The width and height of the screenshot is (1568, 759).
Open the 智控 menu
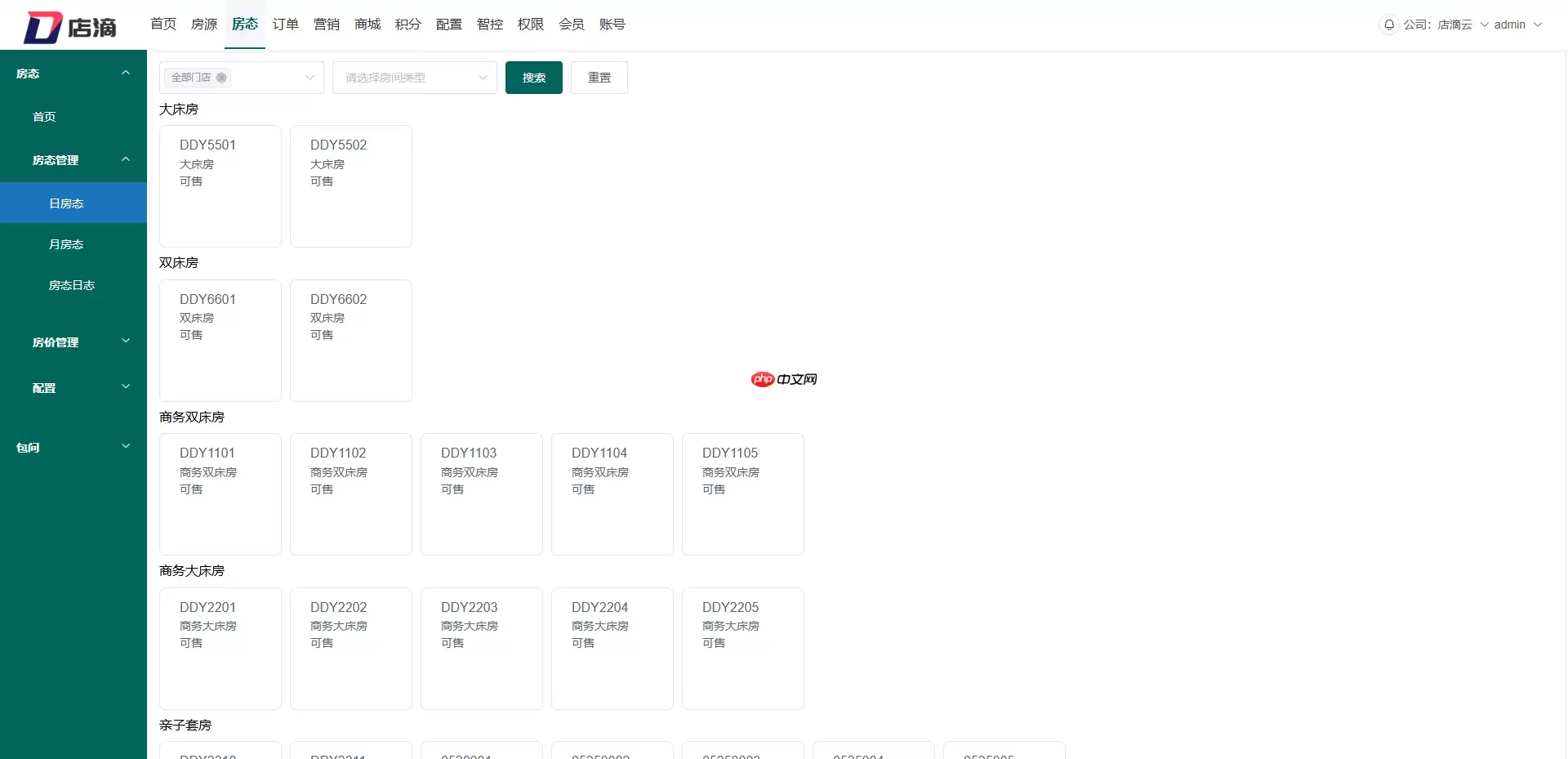pos(489,25)
